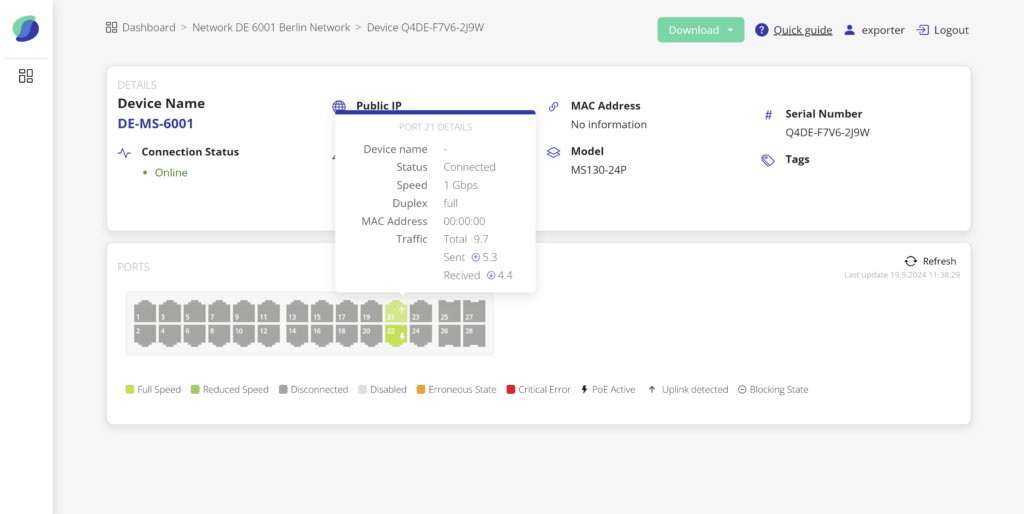Click the Logout icon
The image size is (1024, 514).
[x=923, y=30]
